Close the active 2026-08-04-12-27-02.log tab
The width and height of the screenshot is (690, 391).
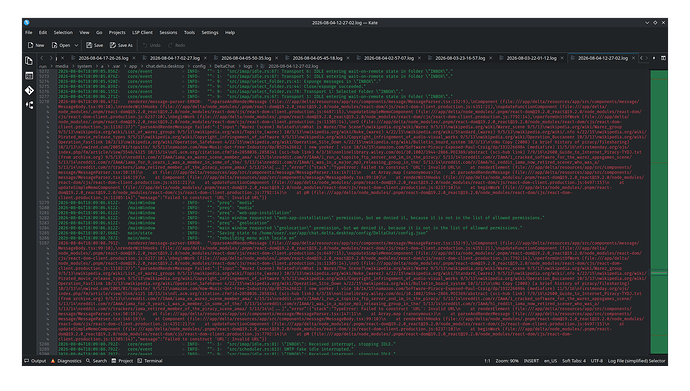(x=634, y=58)
